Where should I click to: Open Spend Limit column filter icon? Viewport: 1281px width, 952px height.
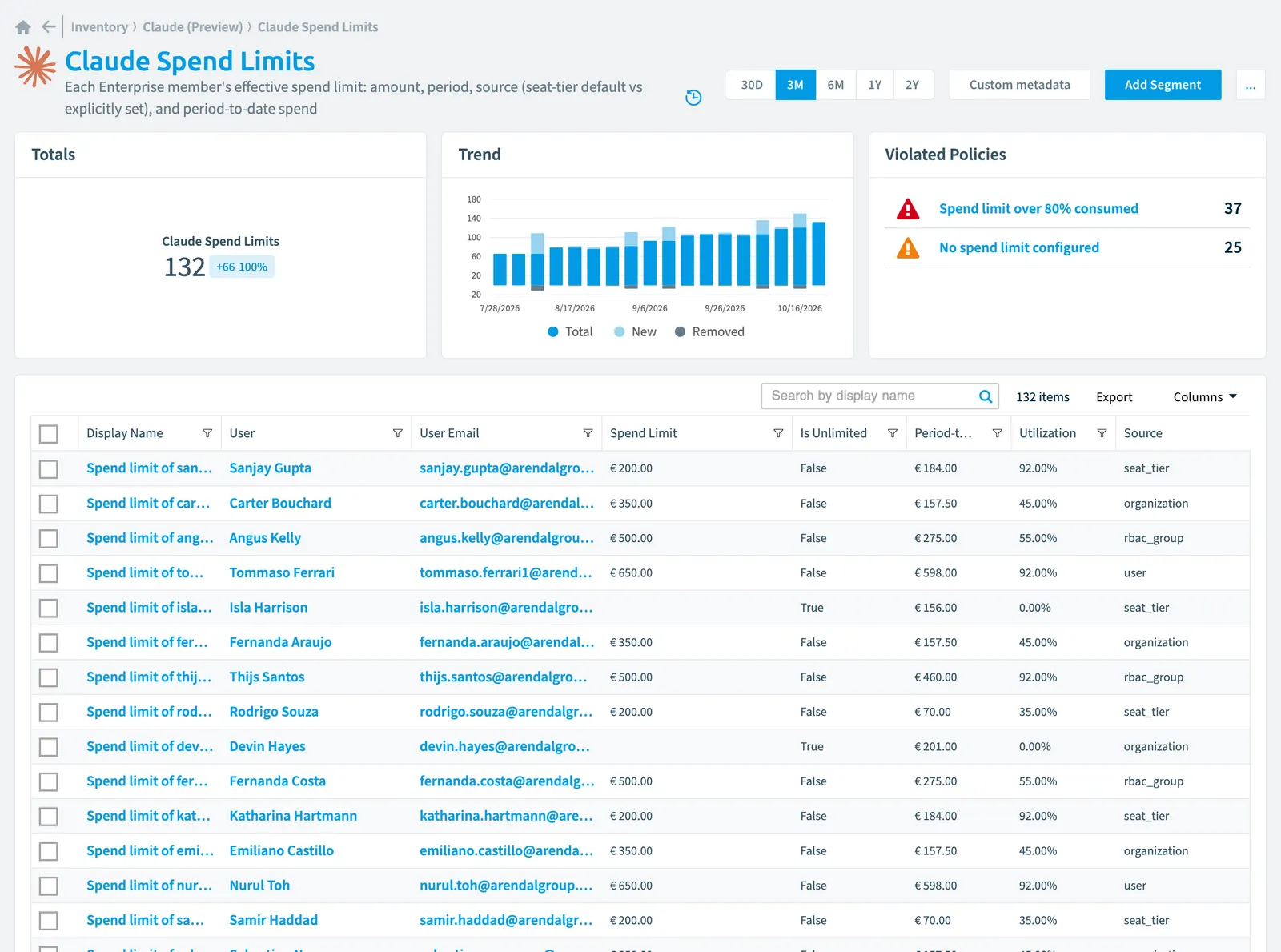[x=778, y=433]
